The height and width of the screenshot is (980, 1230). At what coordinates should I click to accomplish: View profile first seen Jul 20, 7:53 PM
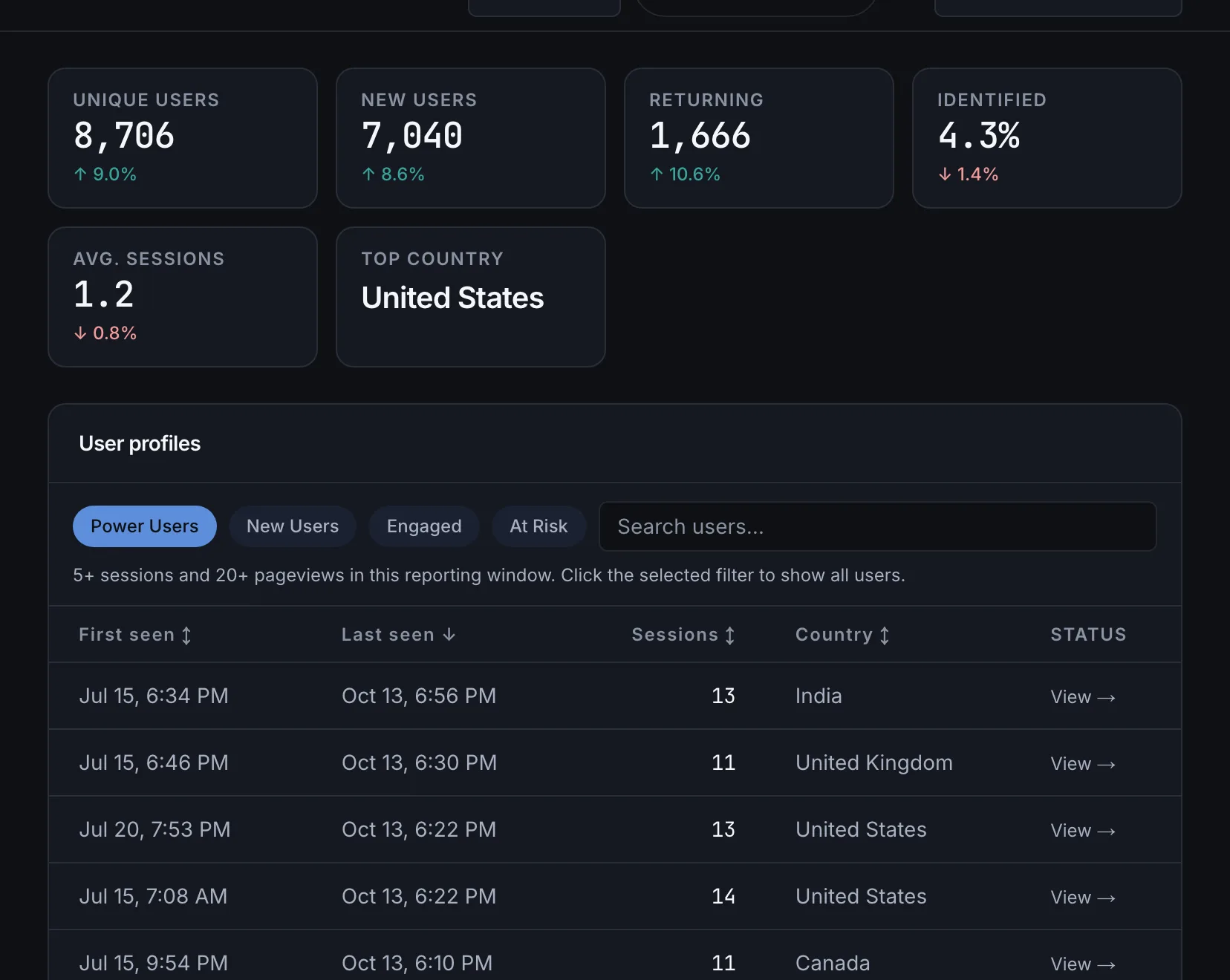[x=1082, y=830]
